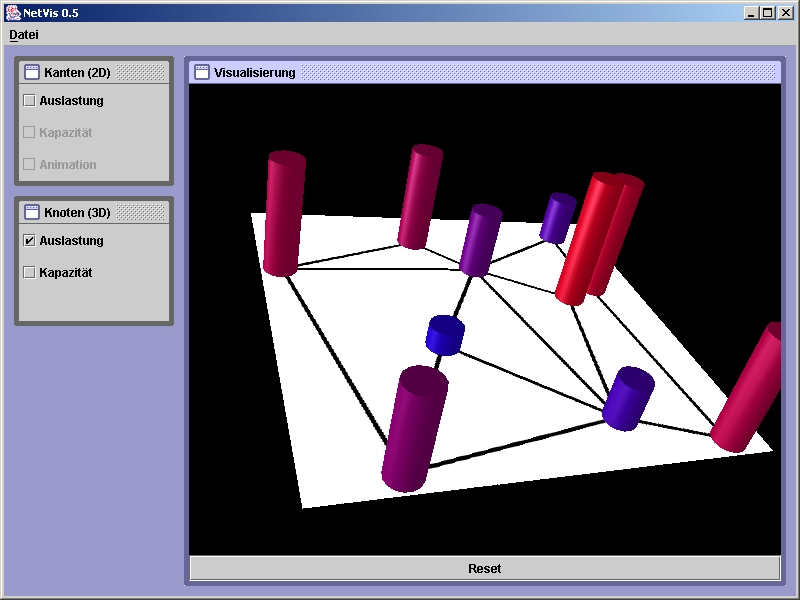Click the Knoten (3D) panel frame icon
This screenshot has width=800, height=600.
click(x=32, y=212)
